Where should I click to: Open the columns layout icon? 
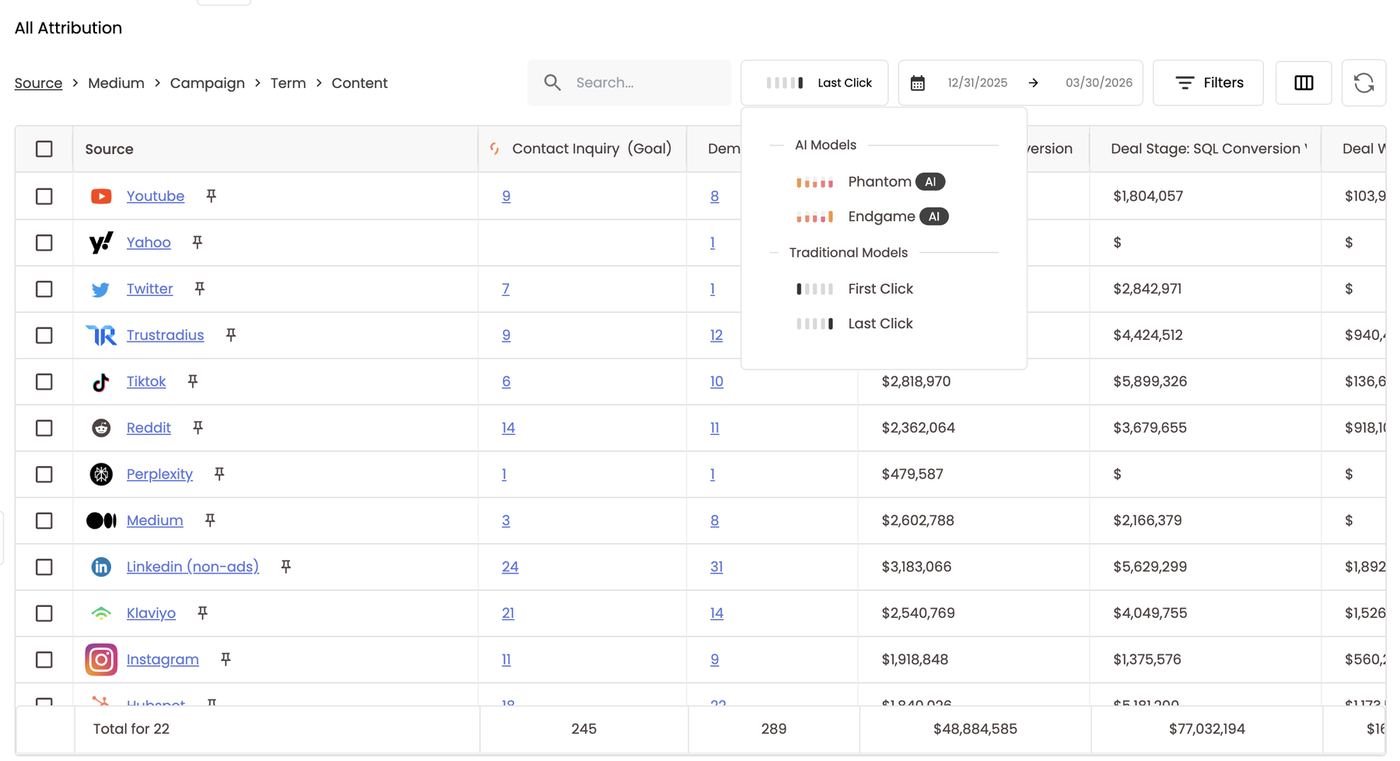[1304, 83]
